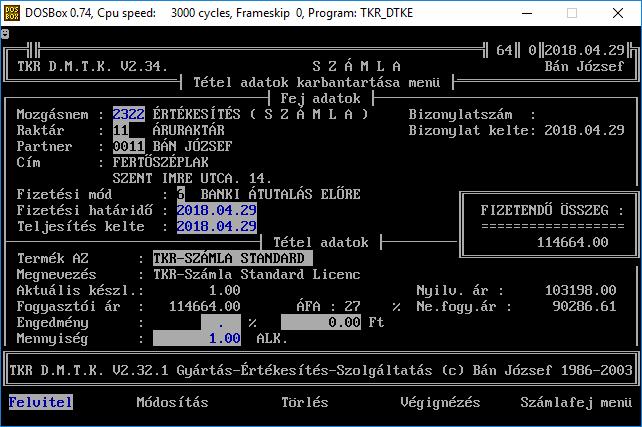
Task: Click the Fizetési mód field value 6
Action: pyautogui.click(x=181, y=194)
